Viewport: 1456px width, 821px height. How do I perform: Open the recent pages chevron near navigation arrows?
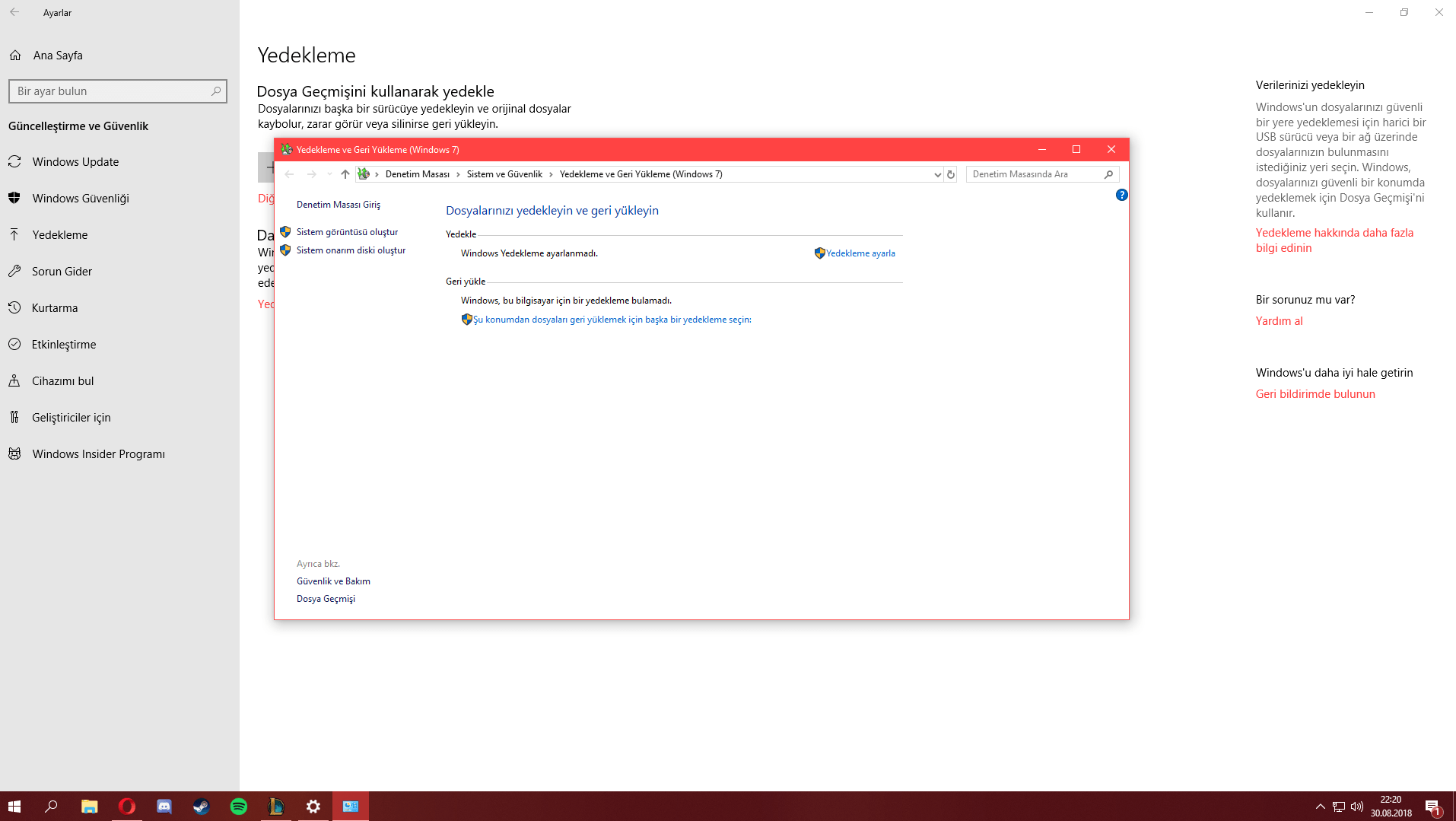click(x=328, y=174)
